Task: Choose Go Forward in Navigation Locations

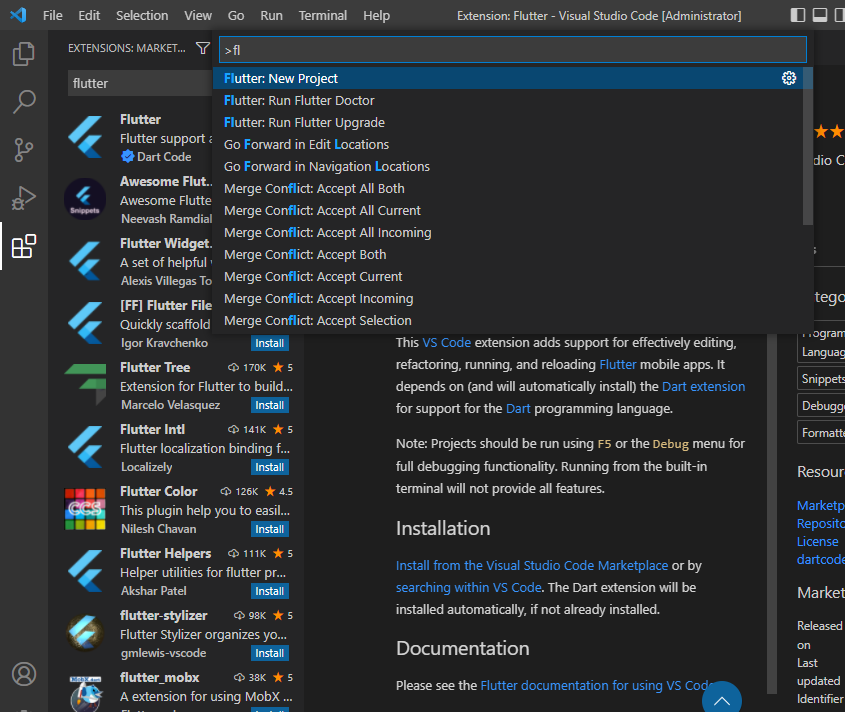Action: point(507,167)
